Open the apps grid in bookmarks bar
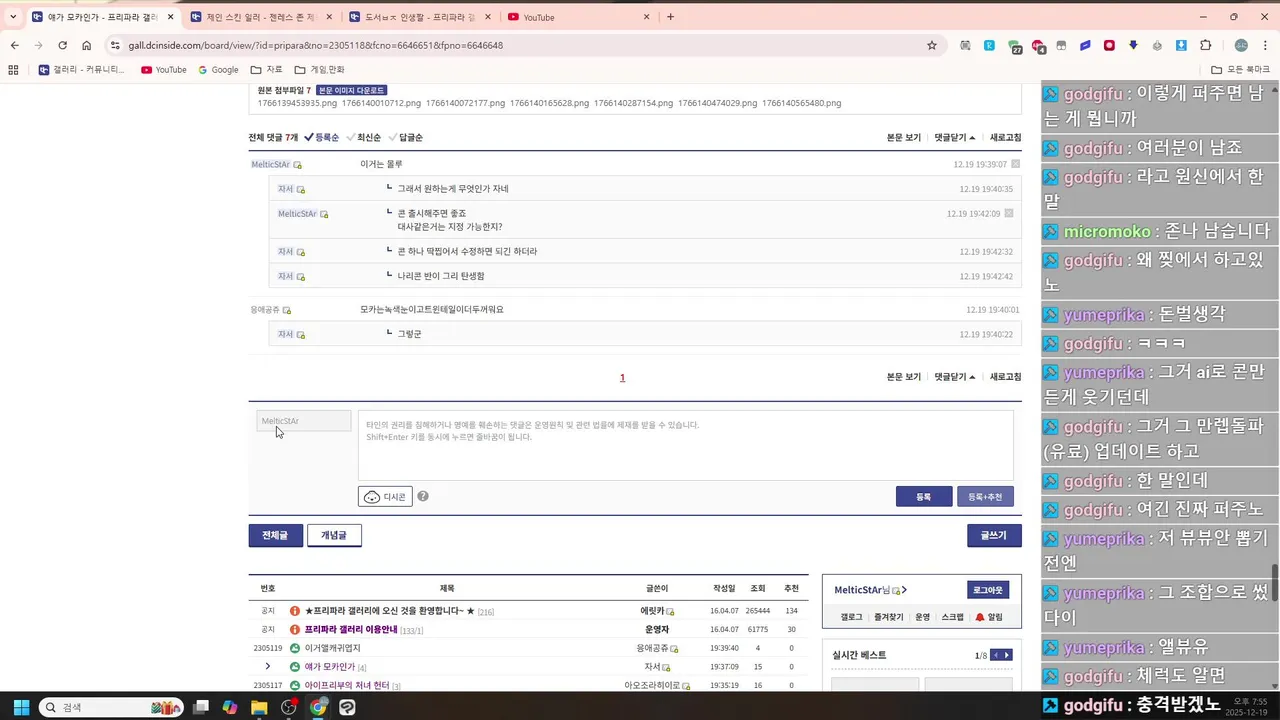 [13, 70]
